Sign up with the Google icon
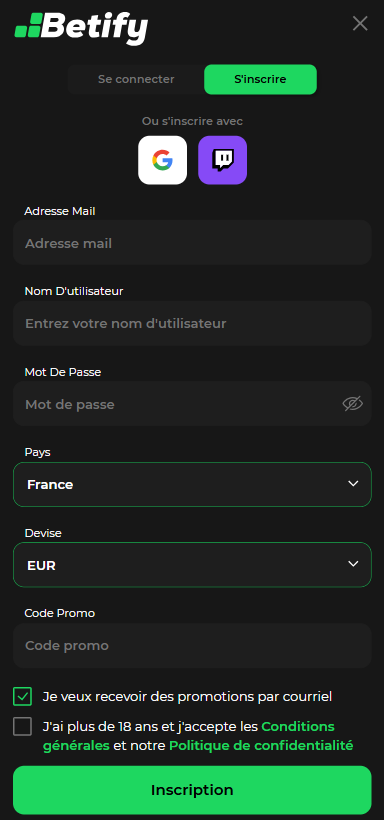 click(x=162, y=160)
